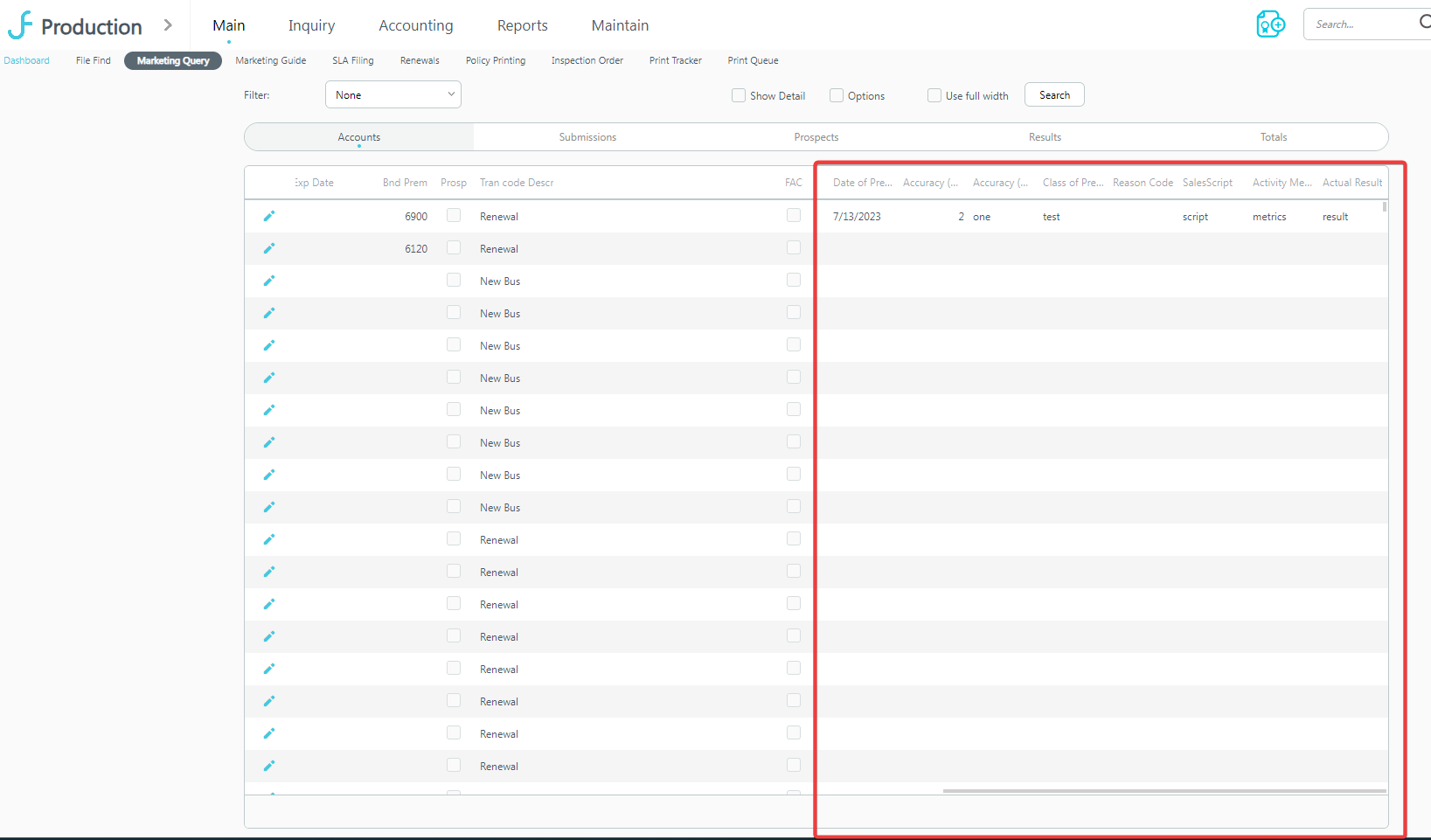Click the add customer icon beside the search box
The image size is (1431, 840).
1270,24
